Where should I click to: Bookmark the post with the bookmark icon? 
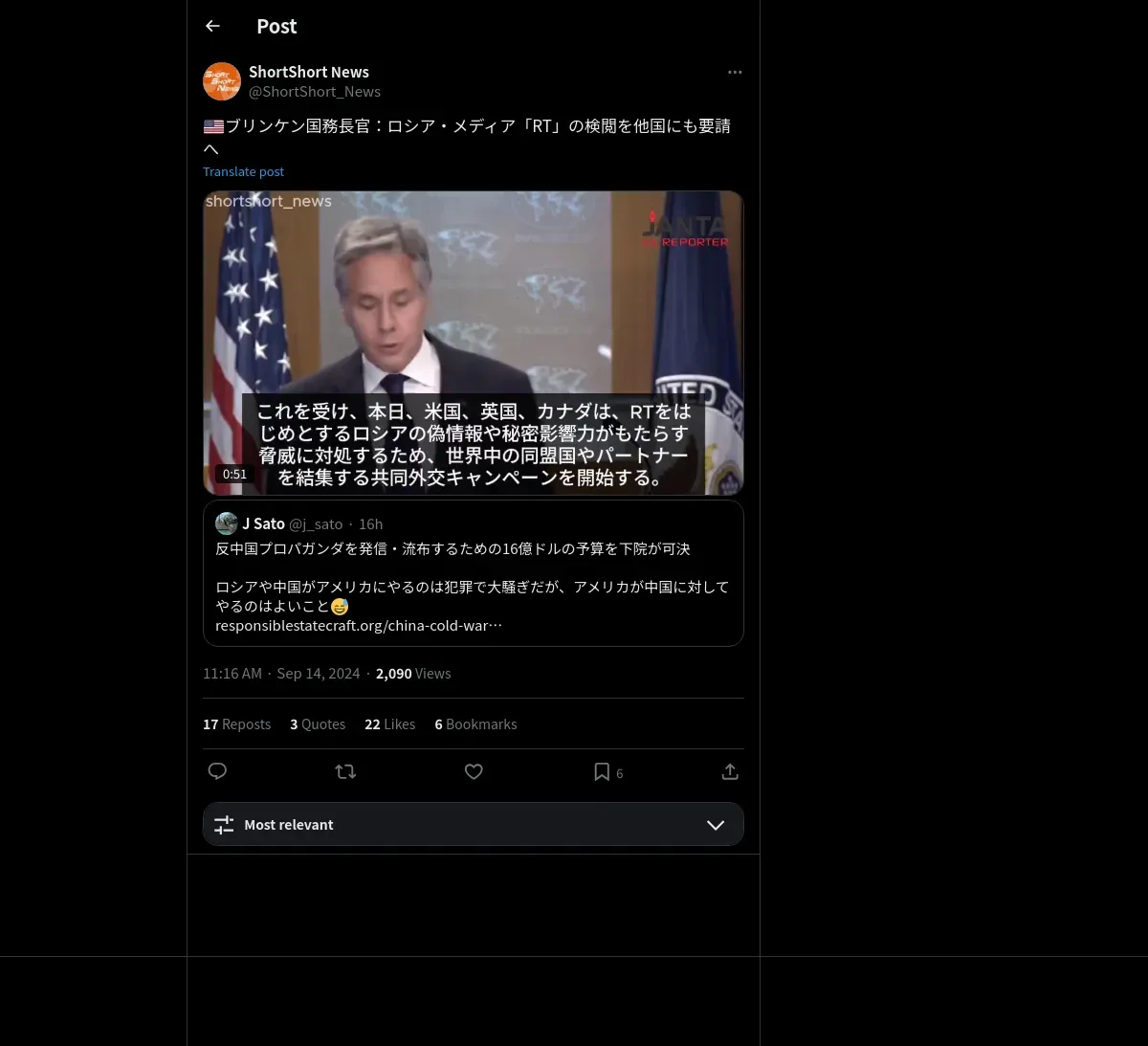[602, 771]
